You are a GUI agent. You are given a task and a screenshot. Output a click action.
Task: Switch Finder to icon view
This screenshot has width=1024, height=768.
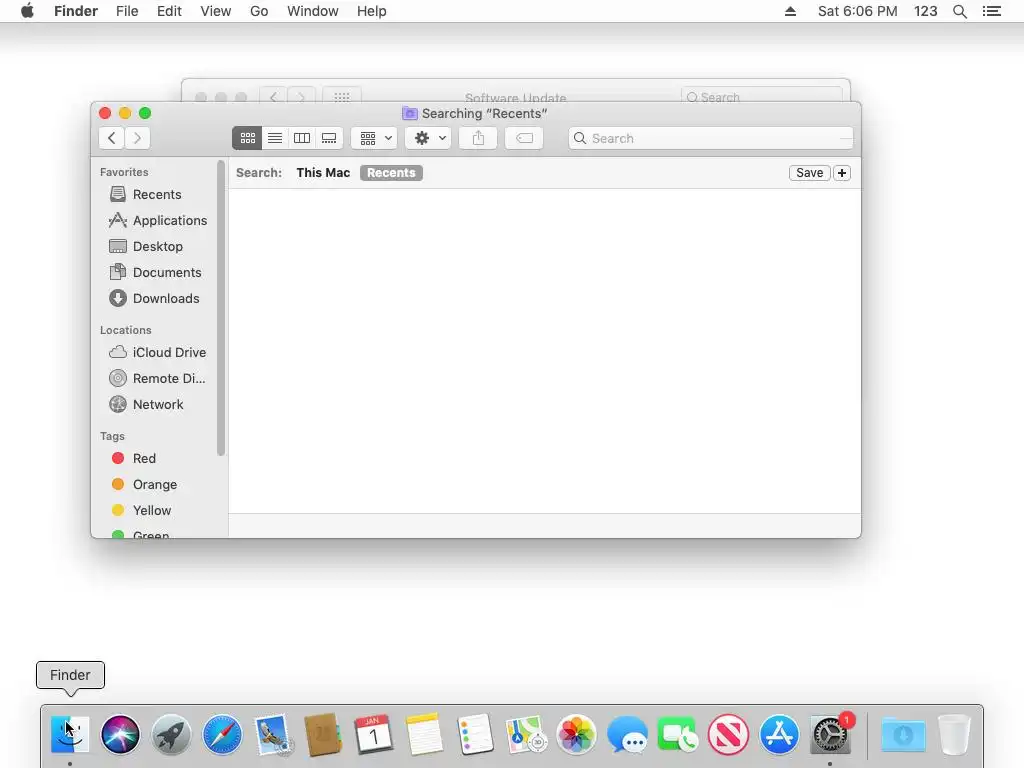[x=248, y=138]
